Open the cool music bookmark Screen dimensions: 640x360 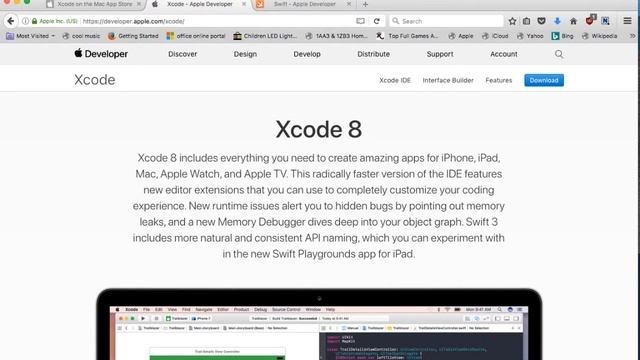pyautogui.click(x=81, y=36)
